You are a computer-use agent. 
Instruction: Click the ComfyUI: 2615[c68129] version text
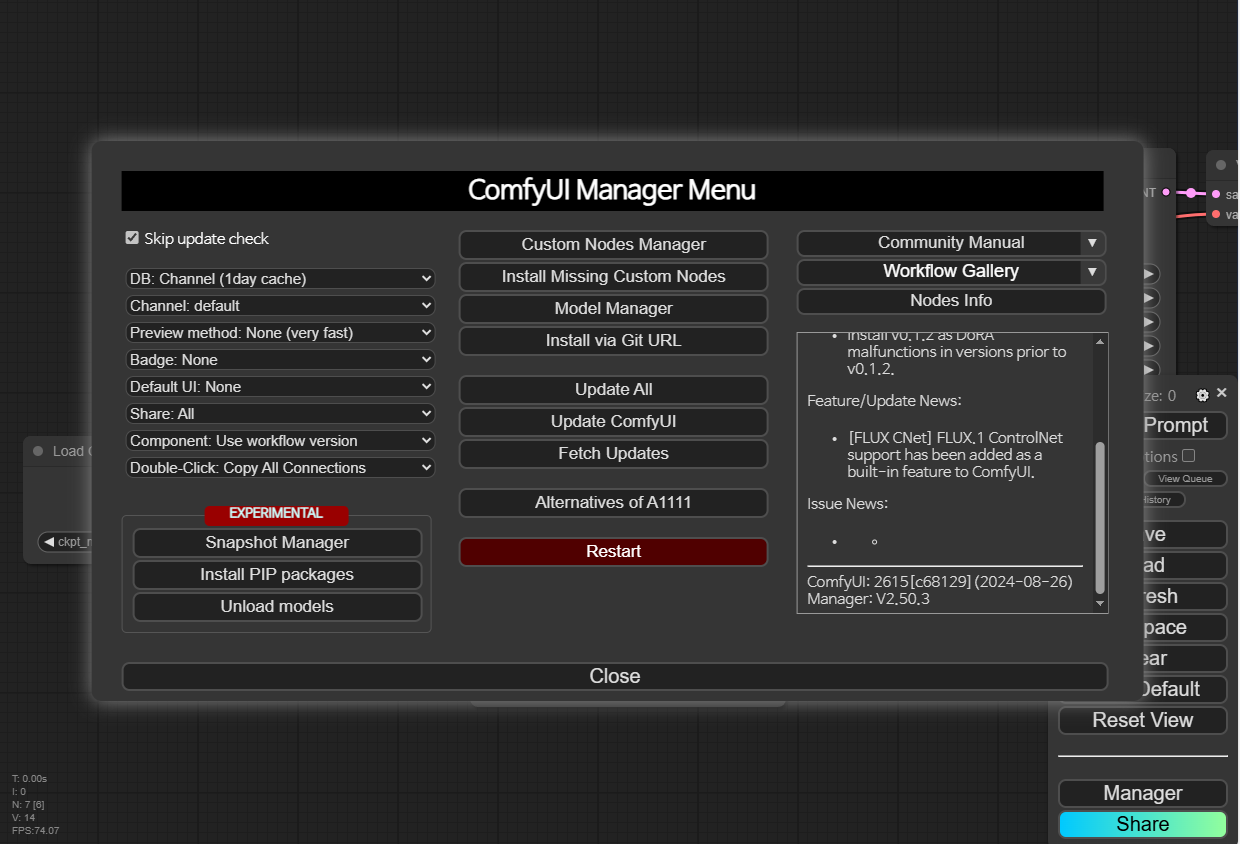[x=940, y=581]
